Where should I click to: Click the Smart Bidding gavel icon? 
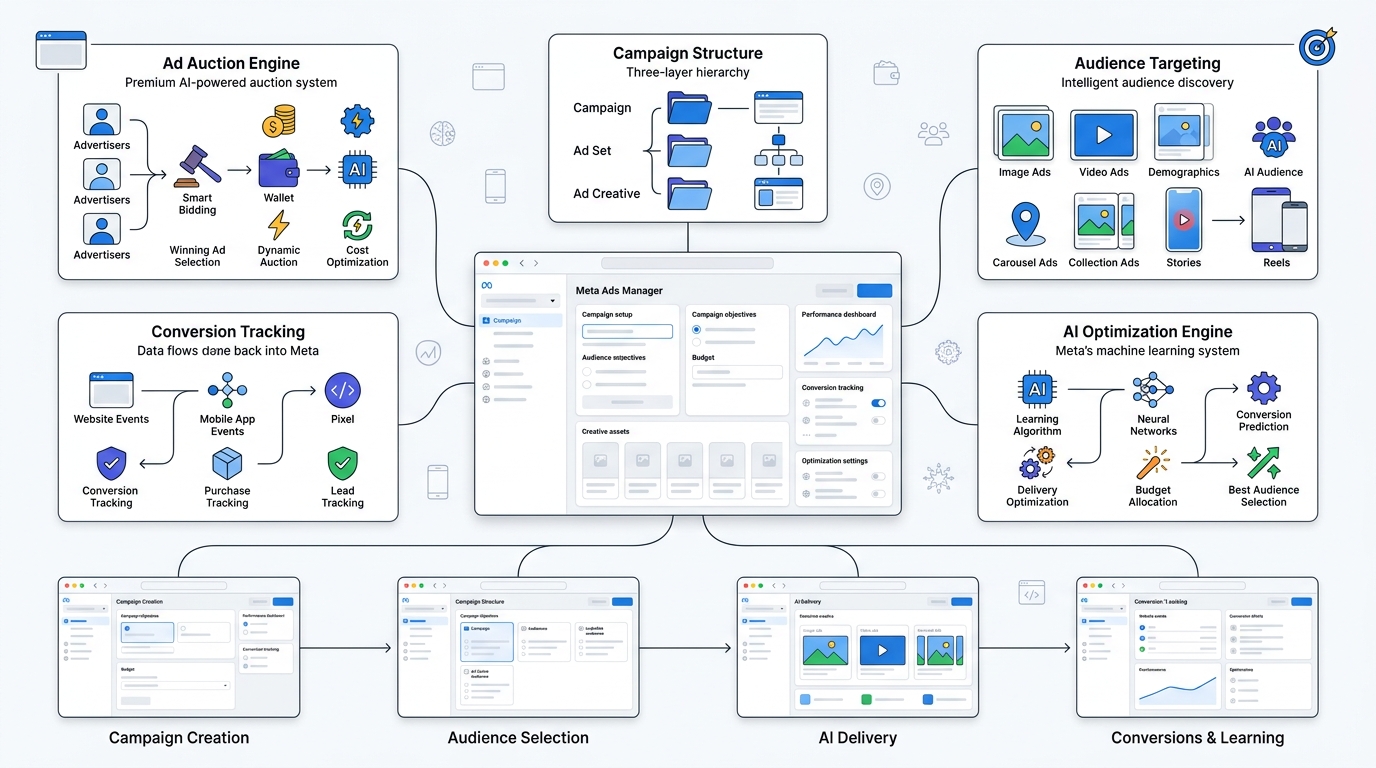point(197,166)
